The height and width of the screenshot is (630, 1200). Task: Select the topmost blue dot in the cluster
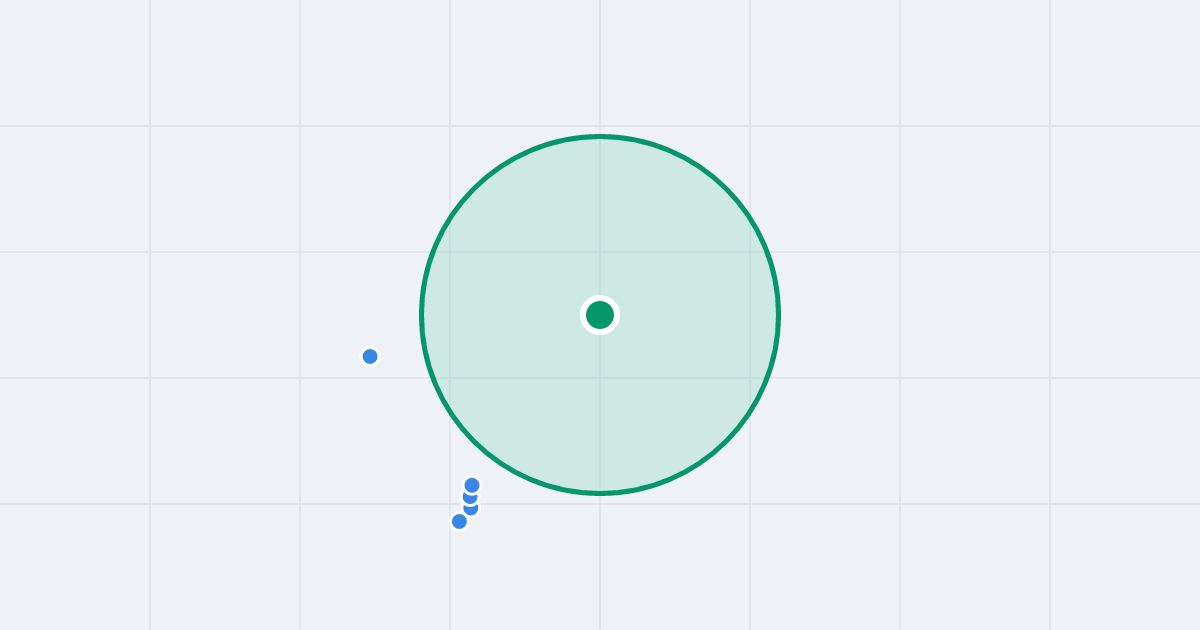pos(472,485)
